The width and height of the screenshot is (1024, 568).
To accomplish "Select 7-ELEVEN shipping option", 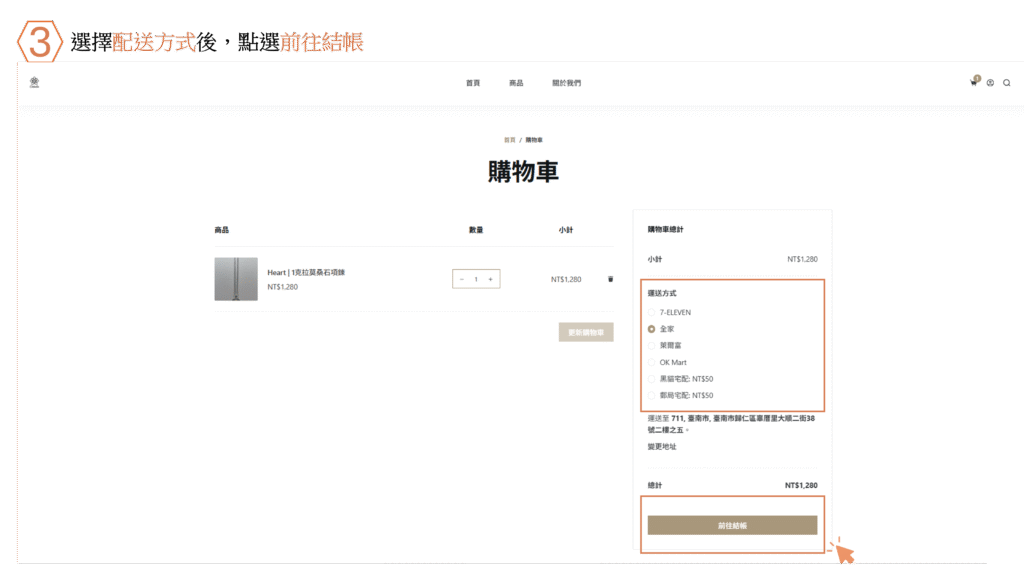I will 652,312.
